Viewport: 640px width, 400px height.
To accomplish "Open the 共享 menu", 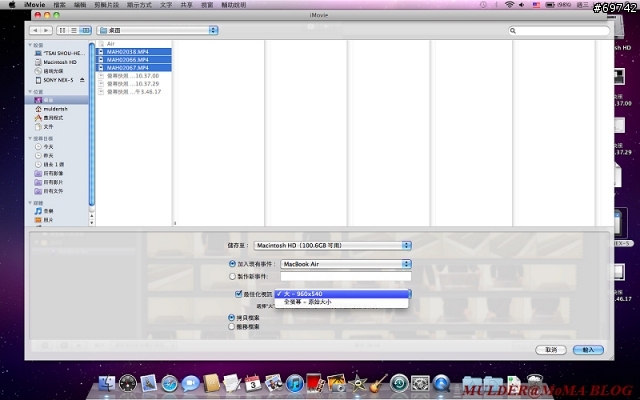I will click(187, 5).
